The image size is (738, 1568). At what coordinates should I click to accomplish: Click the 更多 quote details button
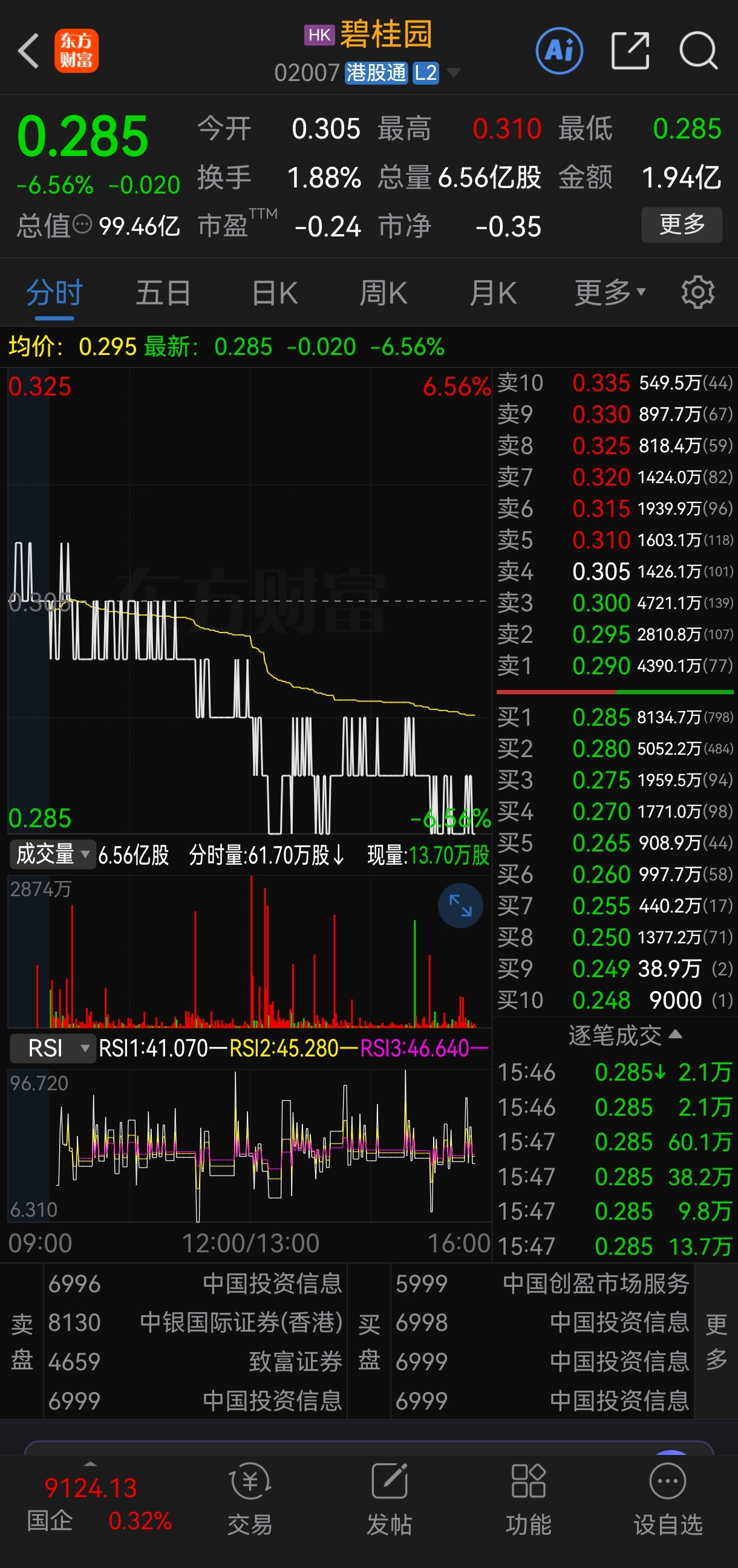[x=682, y=224]
